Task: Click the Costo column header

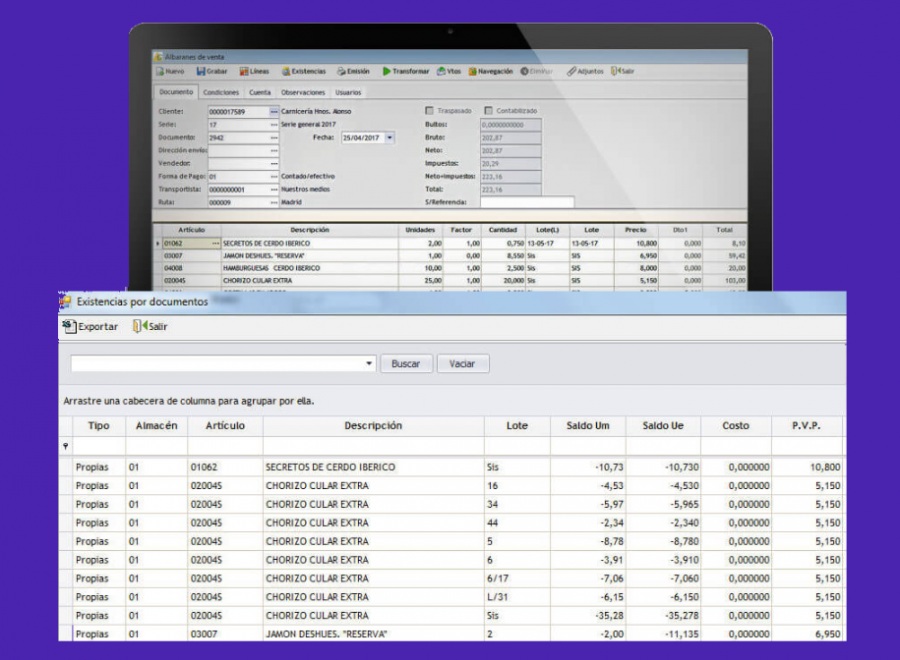Action: coord(736,426)
